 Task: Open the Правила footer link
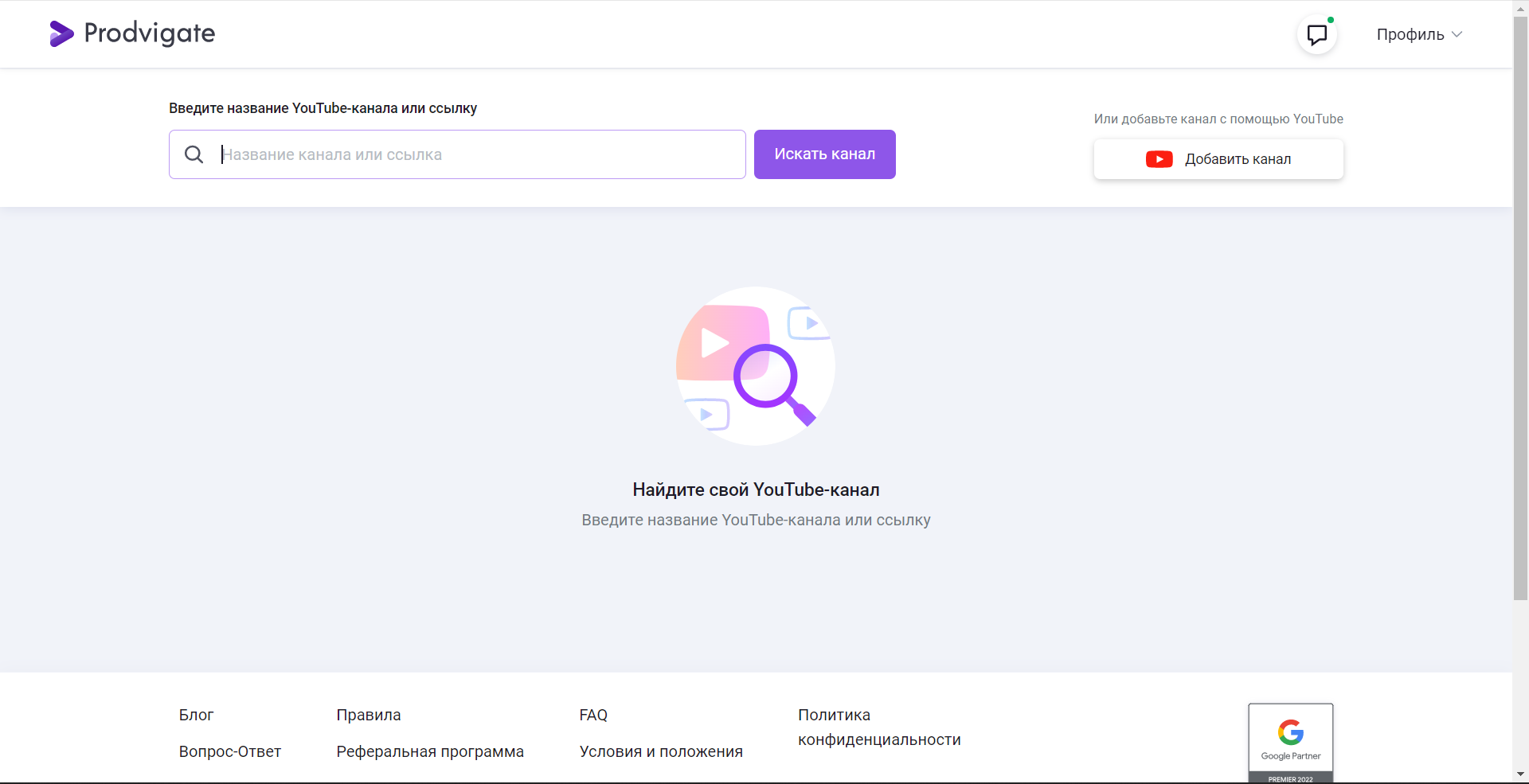click(x=369, y=715)
